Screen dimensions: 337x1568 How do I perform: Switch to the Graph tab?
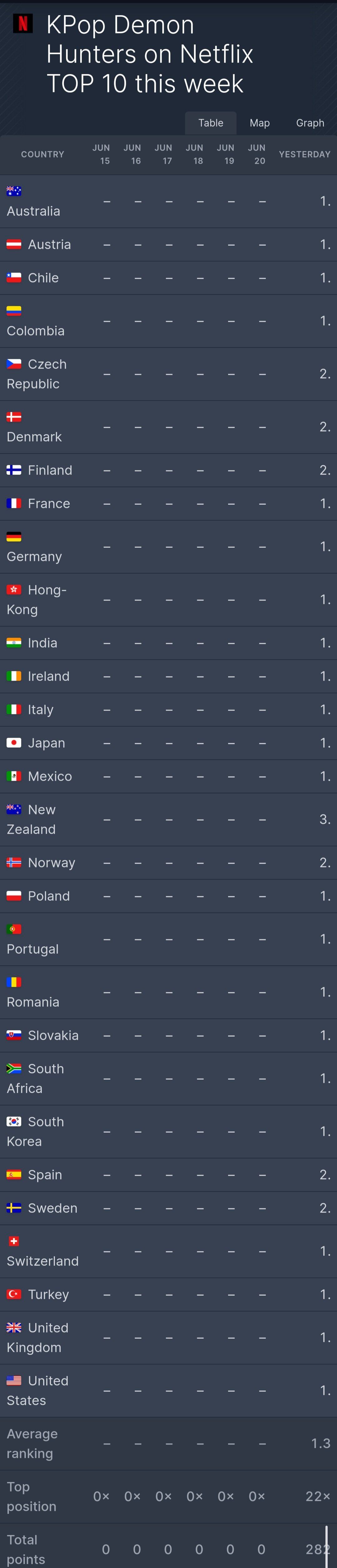click(x=310, y=123)
